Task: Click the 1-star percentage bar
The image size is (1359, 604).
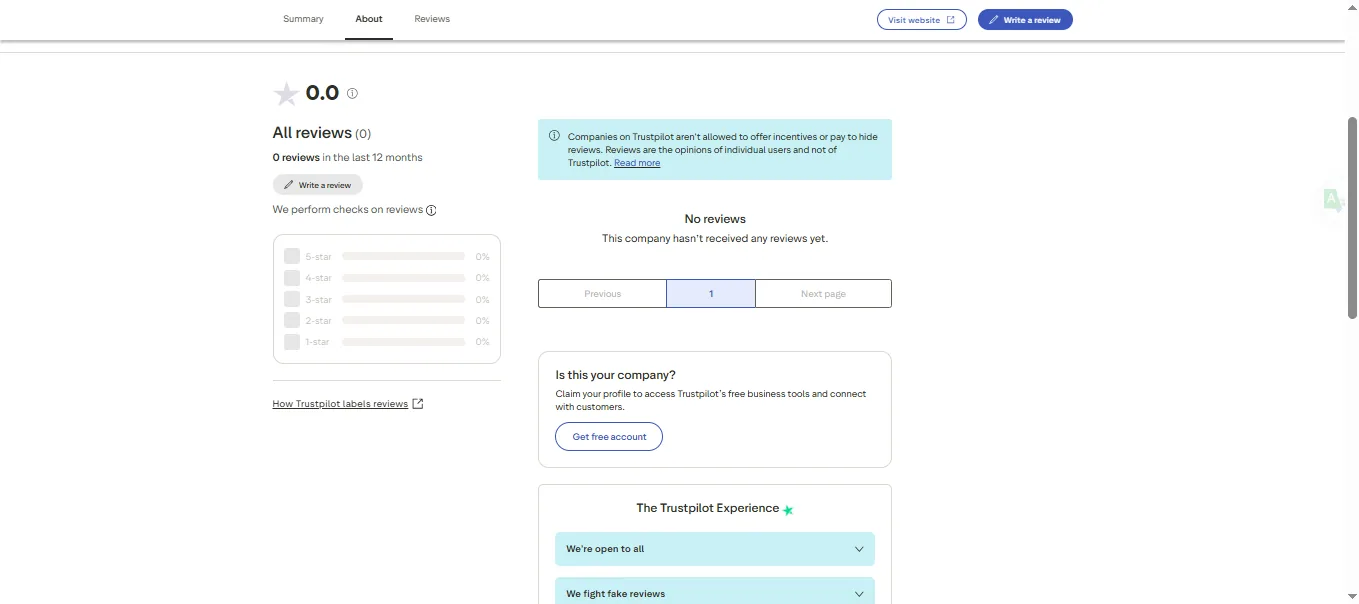Action: [x=403, y=342]
